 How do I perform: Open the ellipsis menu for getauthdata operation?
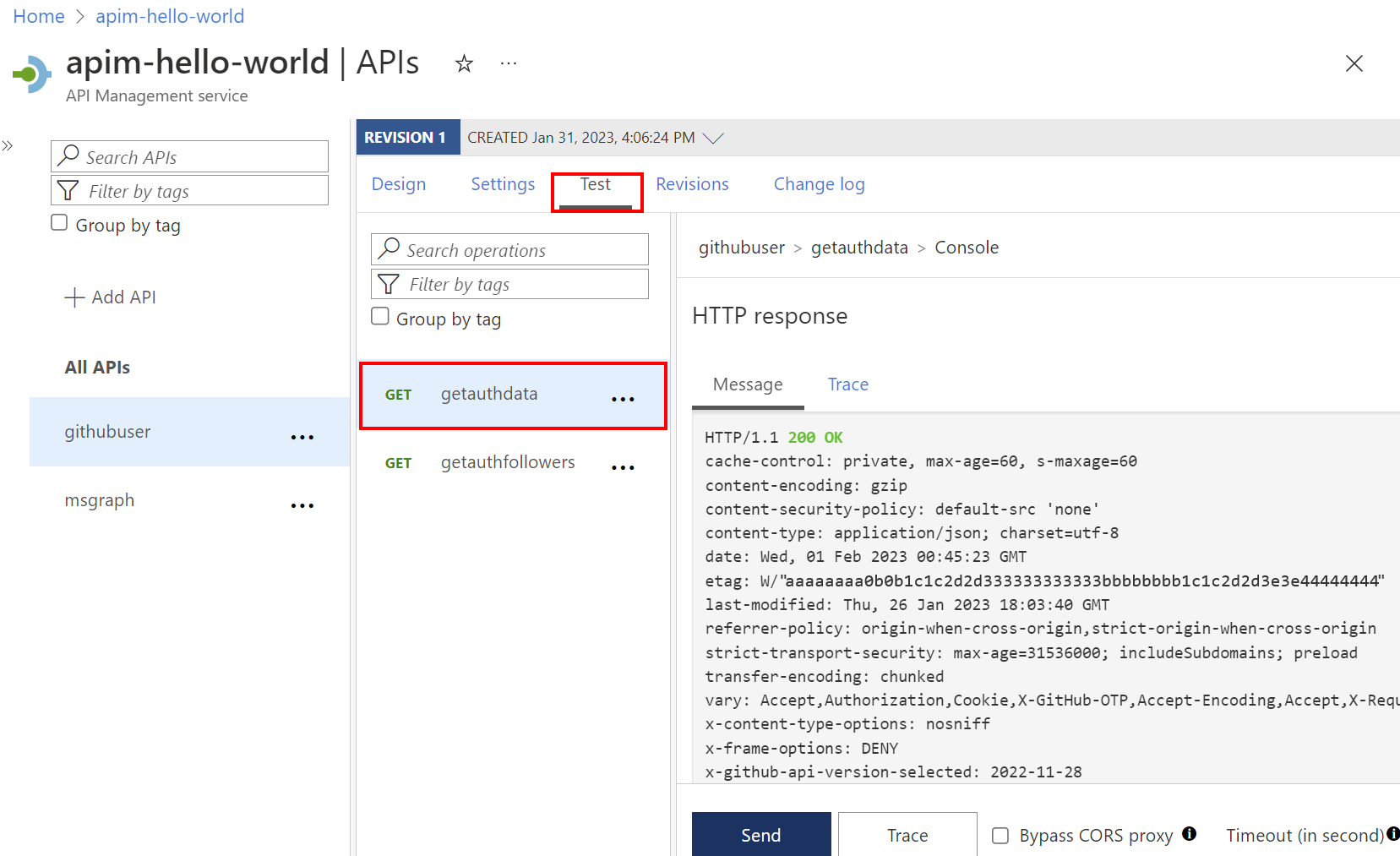(623, 399)
